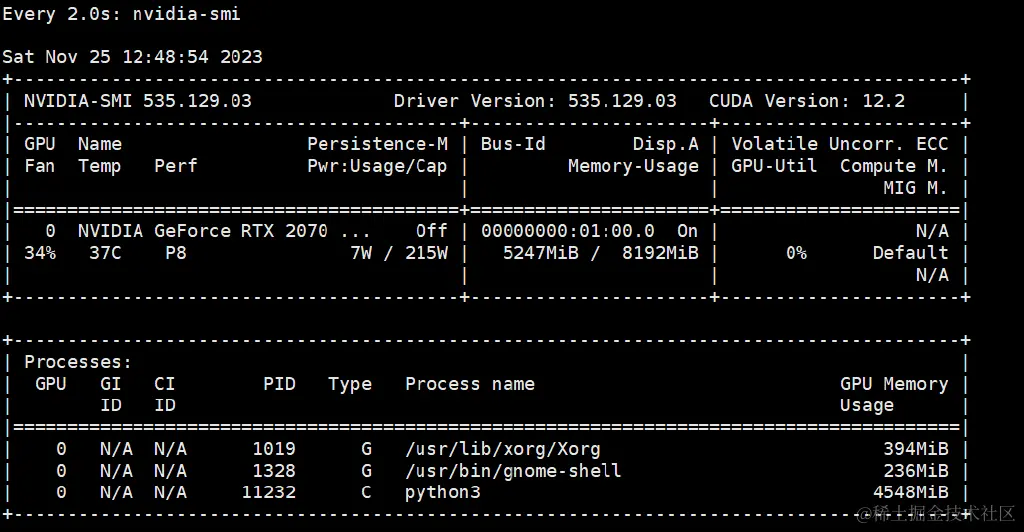Click the PID '1019'
This screenshot has height=532, width=1024.
point(274,449)
